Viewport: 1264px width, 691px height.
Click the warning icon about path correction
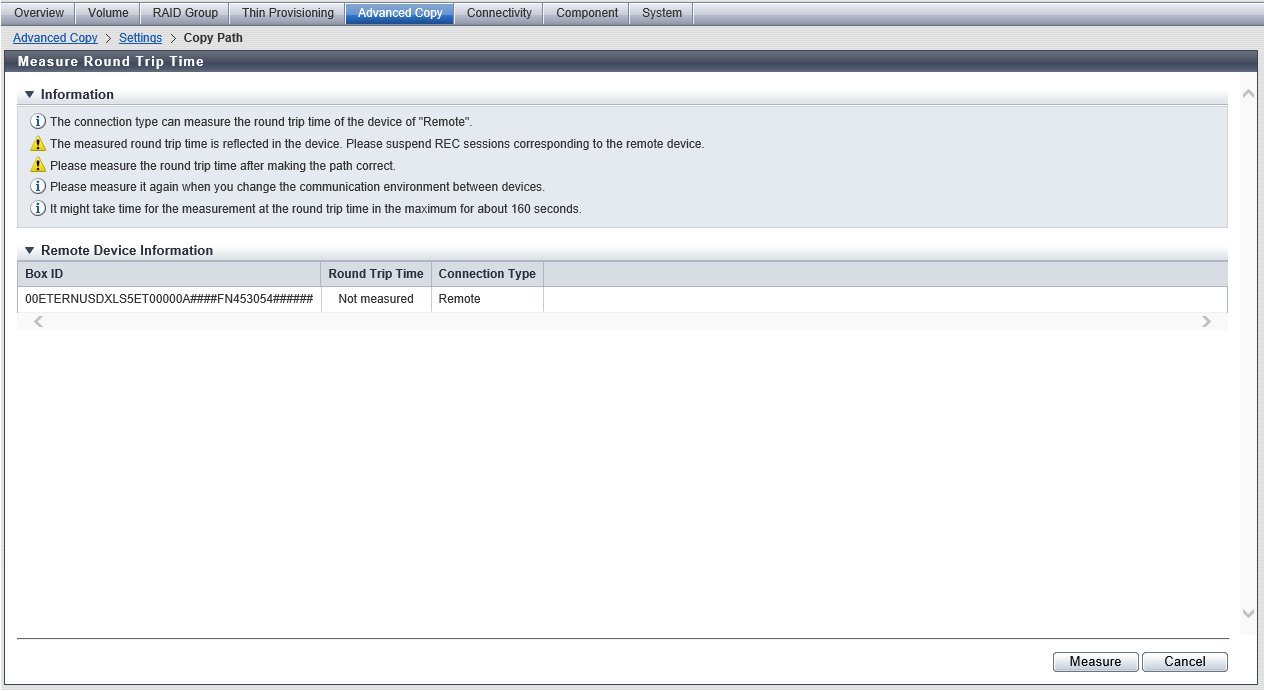tap(38, 166)
